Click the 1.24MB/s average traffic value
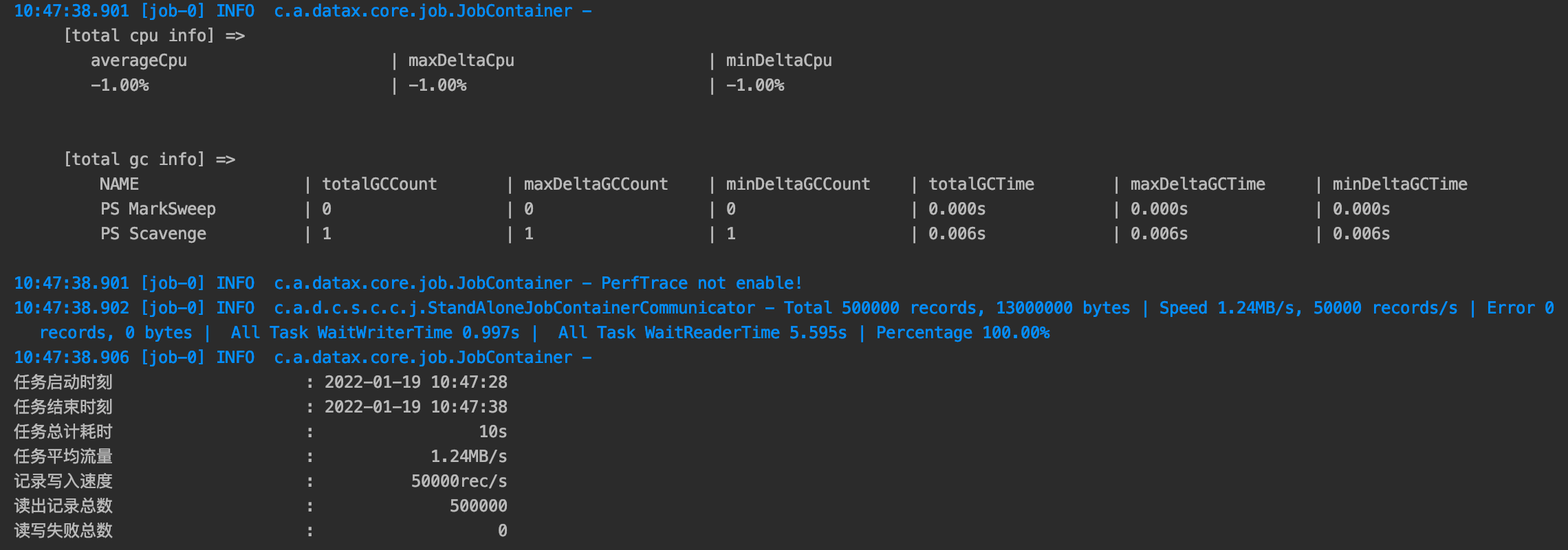 (x=469, y=456)
